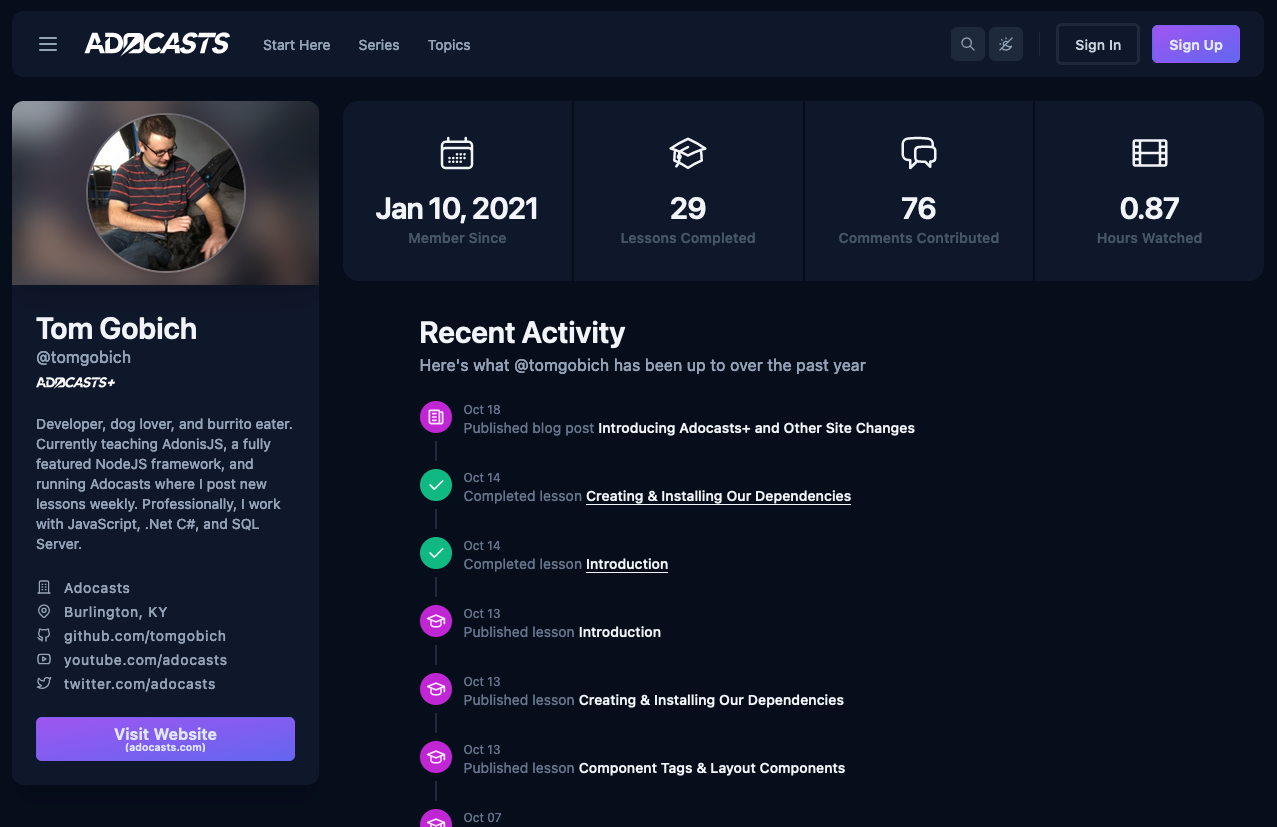Open the search icon in the header

968,44
